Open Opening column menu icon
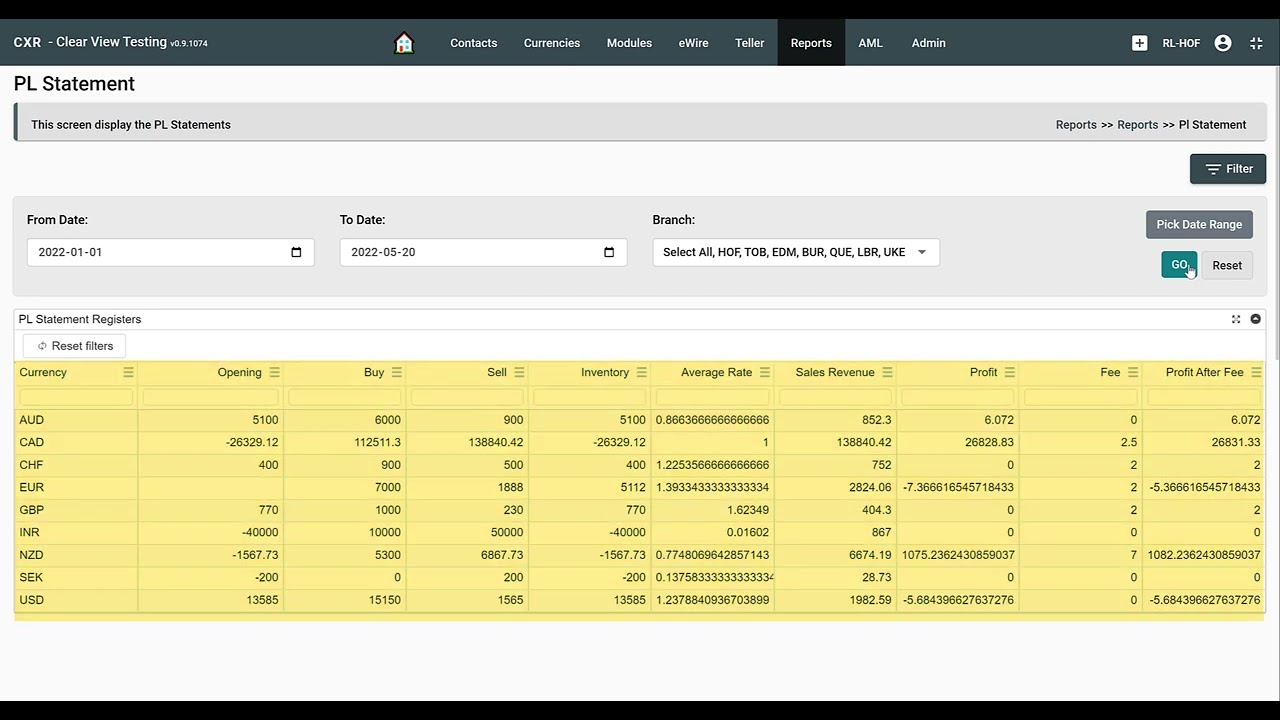 [274, 372]
